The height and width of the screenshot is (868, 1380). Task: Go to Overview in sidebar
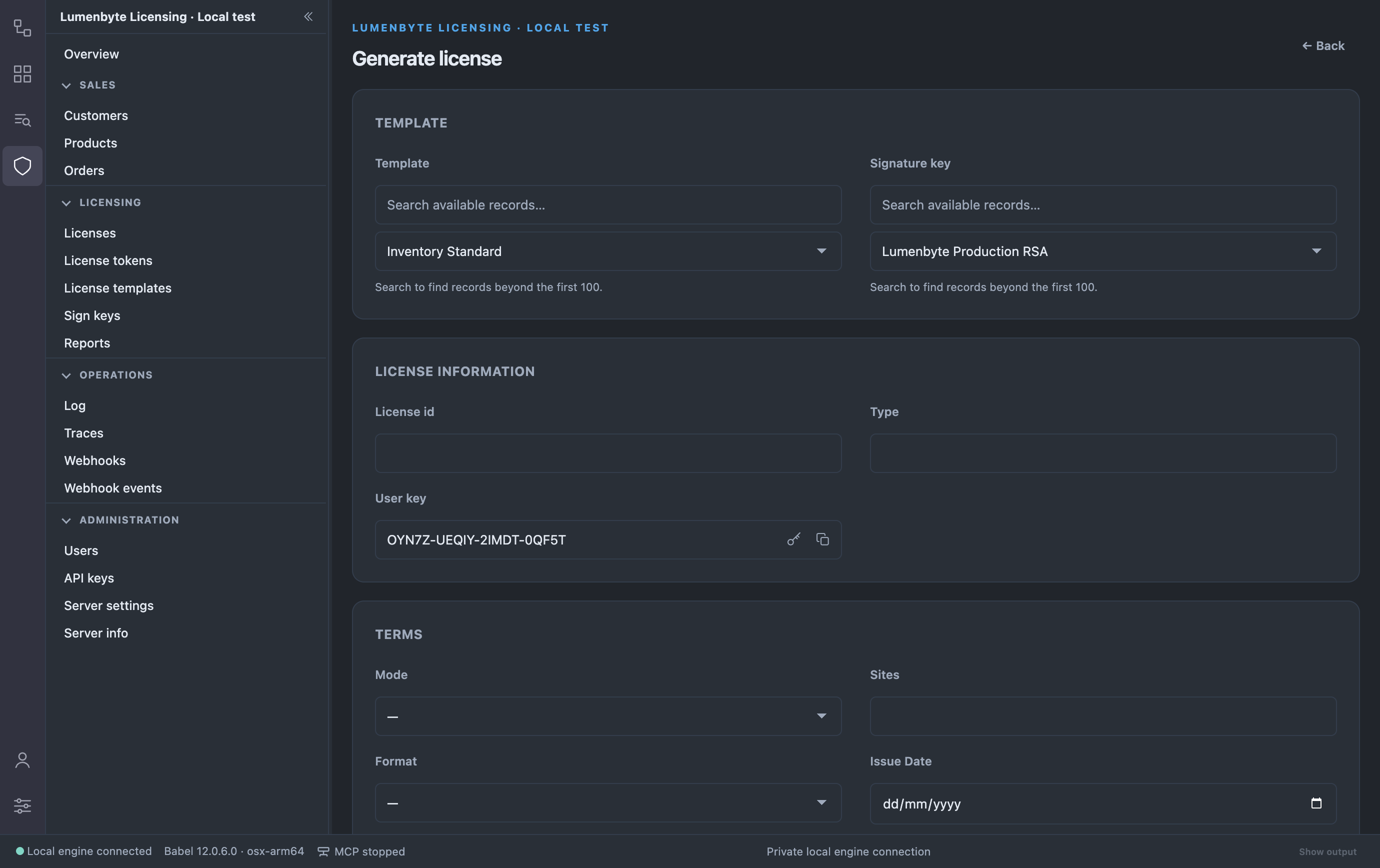91,54
